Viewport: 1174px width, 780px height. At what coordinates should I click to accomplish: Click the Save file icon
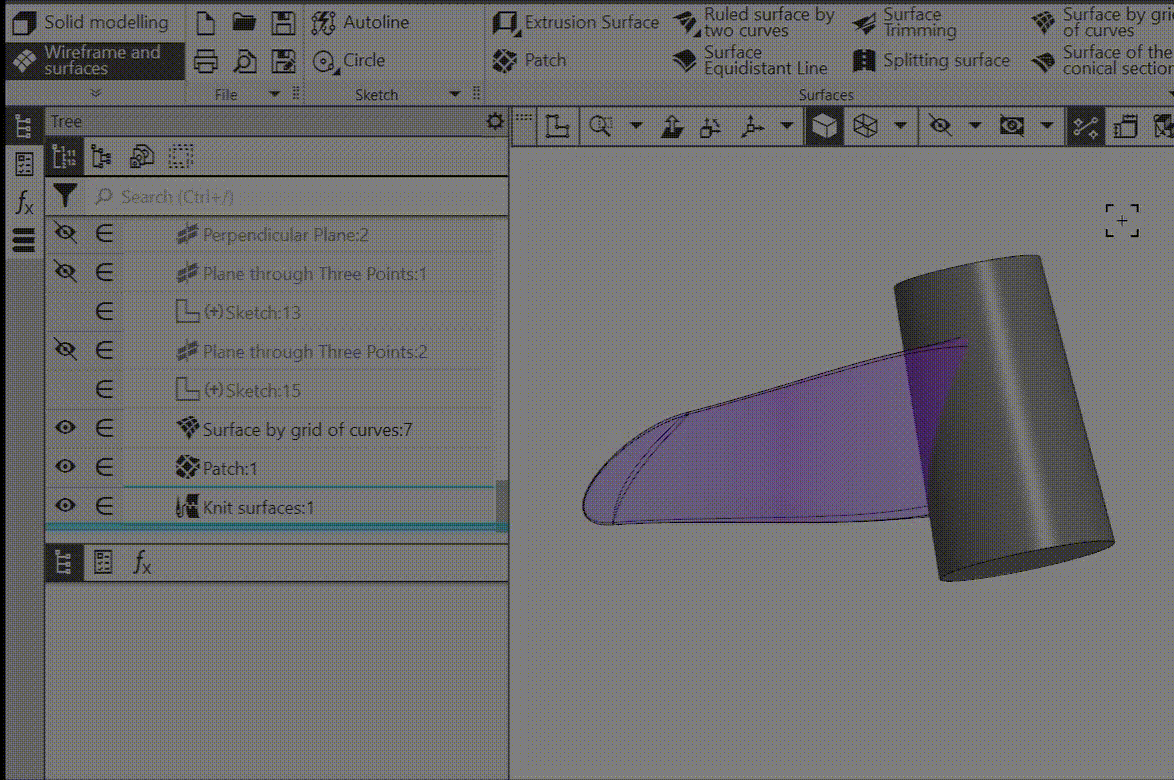click(284, 23)
